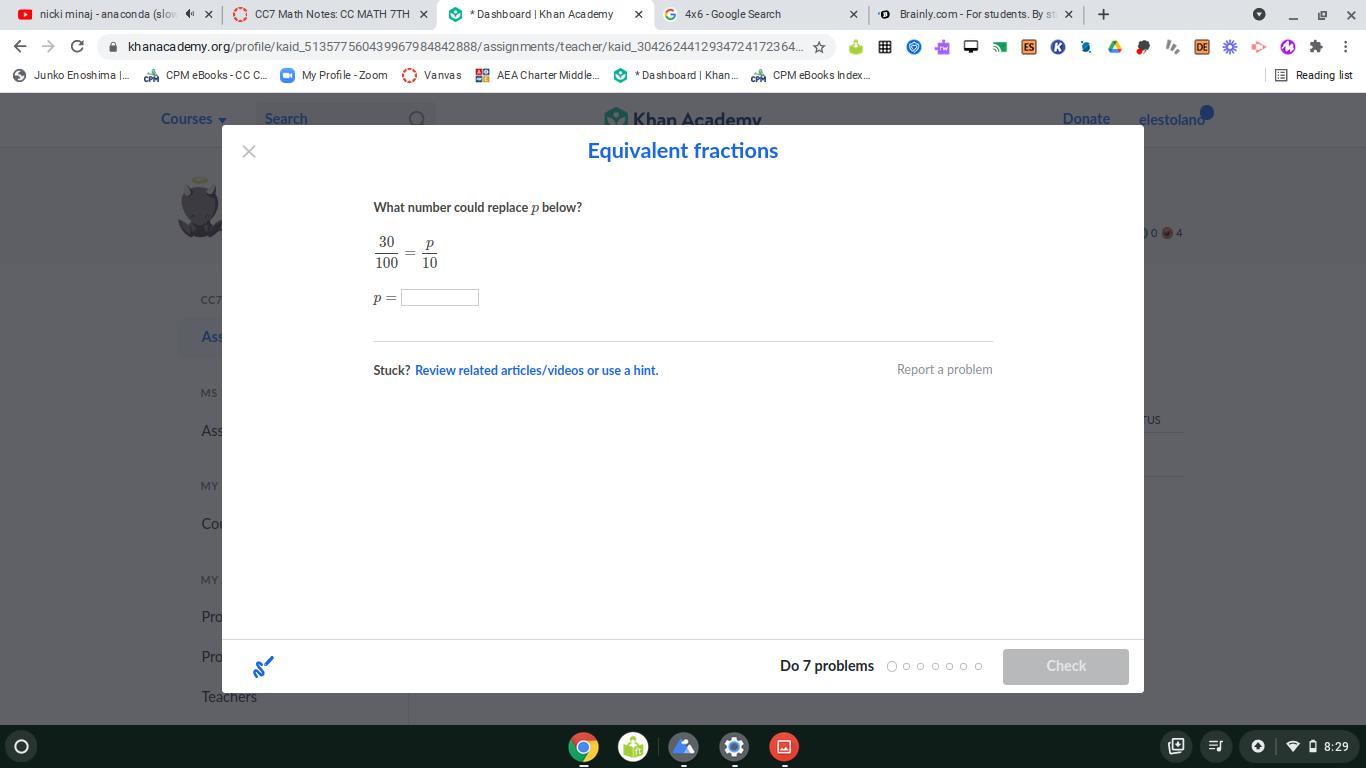The height and width of the screenshot is (768, 1366).
Task: Switch to the Brainly.com tab
Action: pos(975,14)
